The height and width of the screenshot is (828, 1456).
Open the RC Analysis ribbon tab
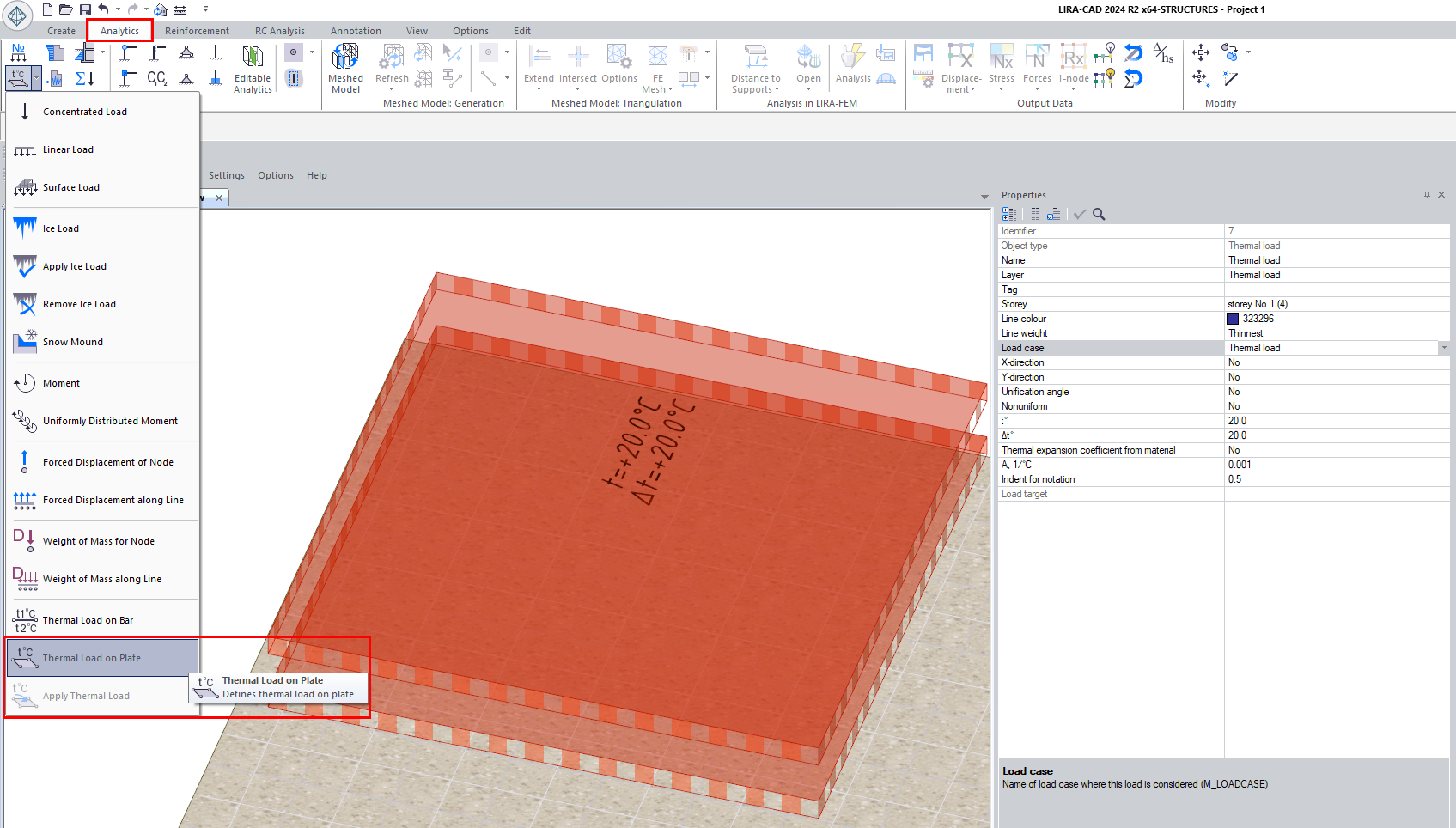point(279,31)
